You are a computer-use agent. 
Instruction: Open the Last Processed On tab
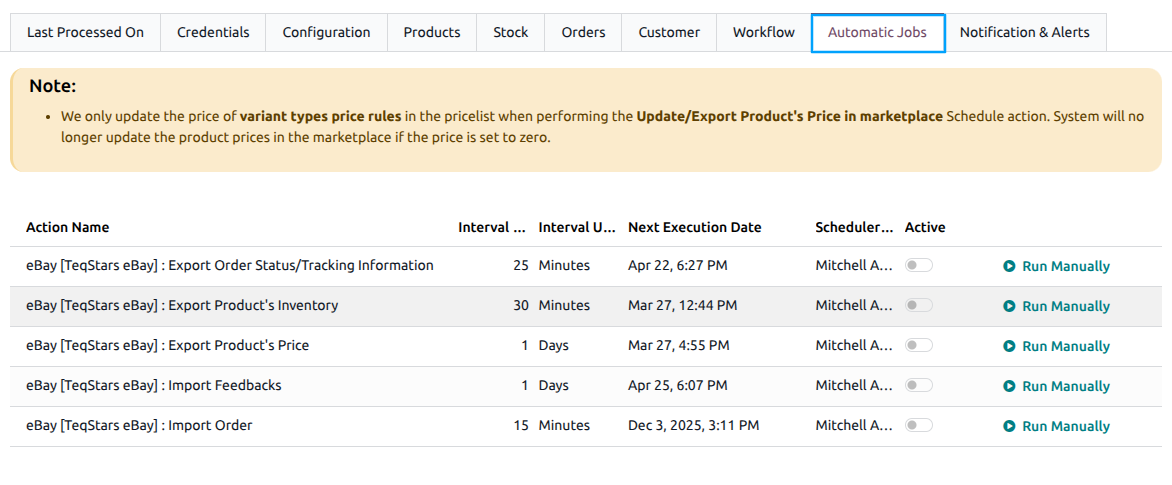[85, 32]
